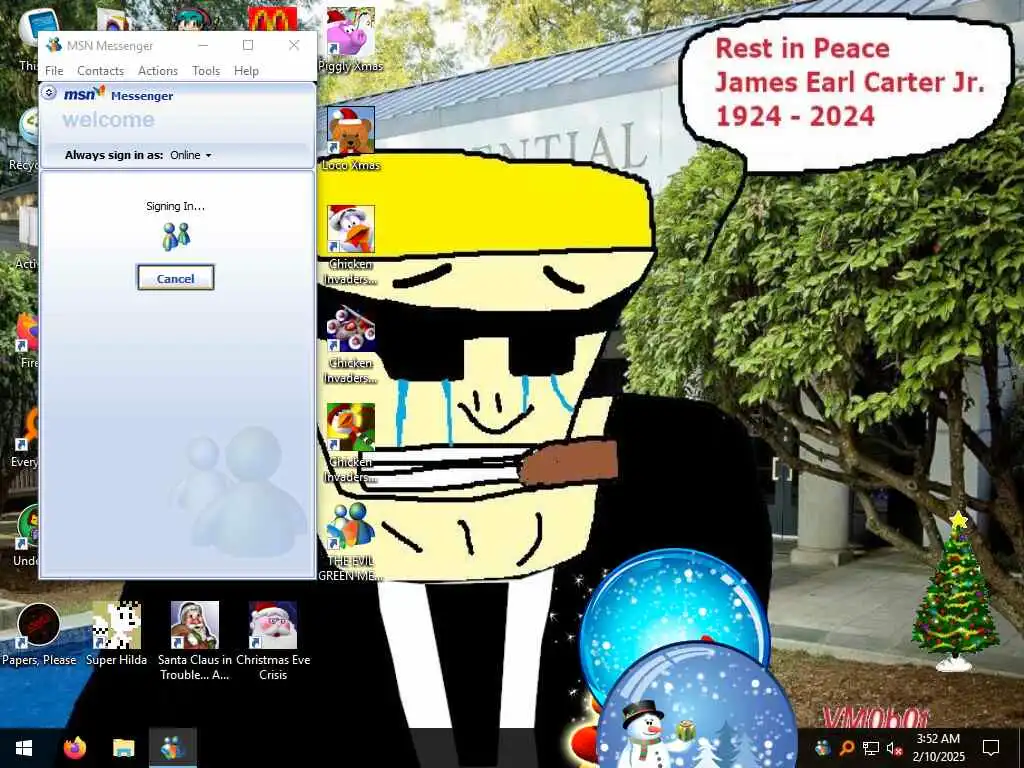Image resolution: width=1024 pixels, height=768 pixels.
Task: Click the magnifier icon in system tray
Action: [846, 748]
